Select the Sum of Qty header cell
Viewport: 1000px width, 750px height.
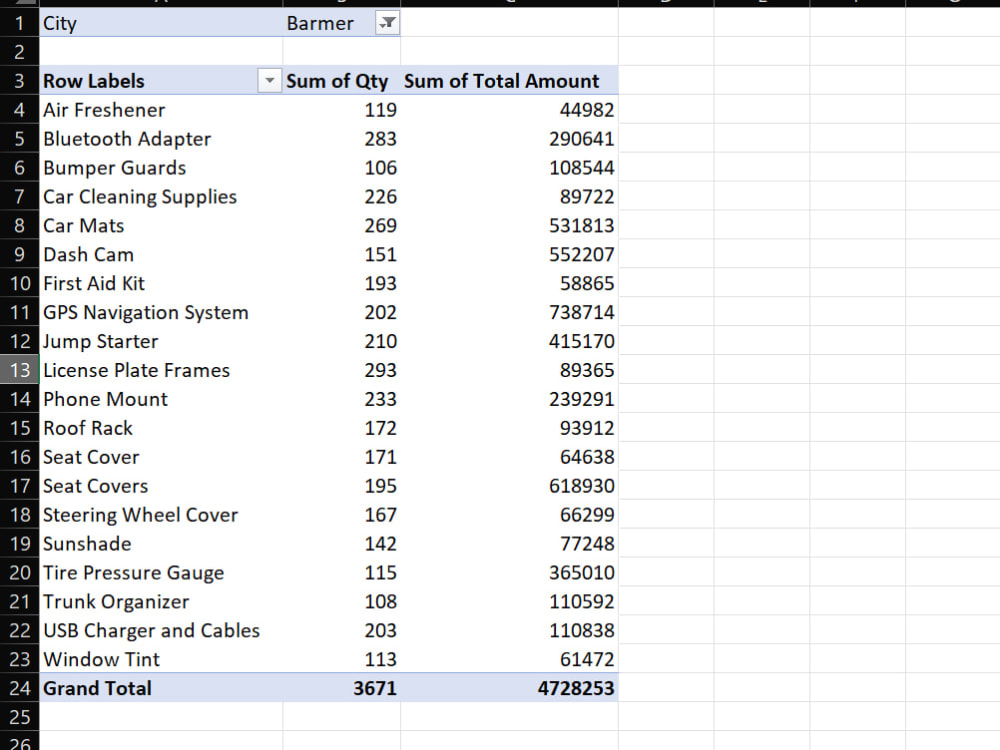(342, 81)
